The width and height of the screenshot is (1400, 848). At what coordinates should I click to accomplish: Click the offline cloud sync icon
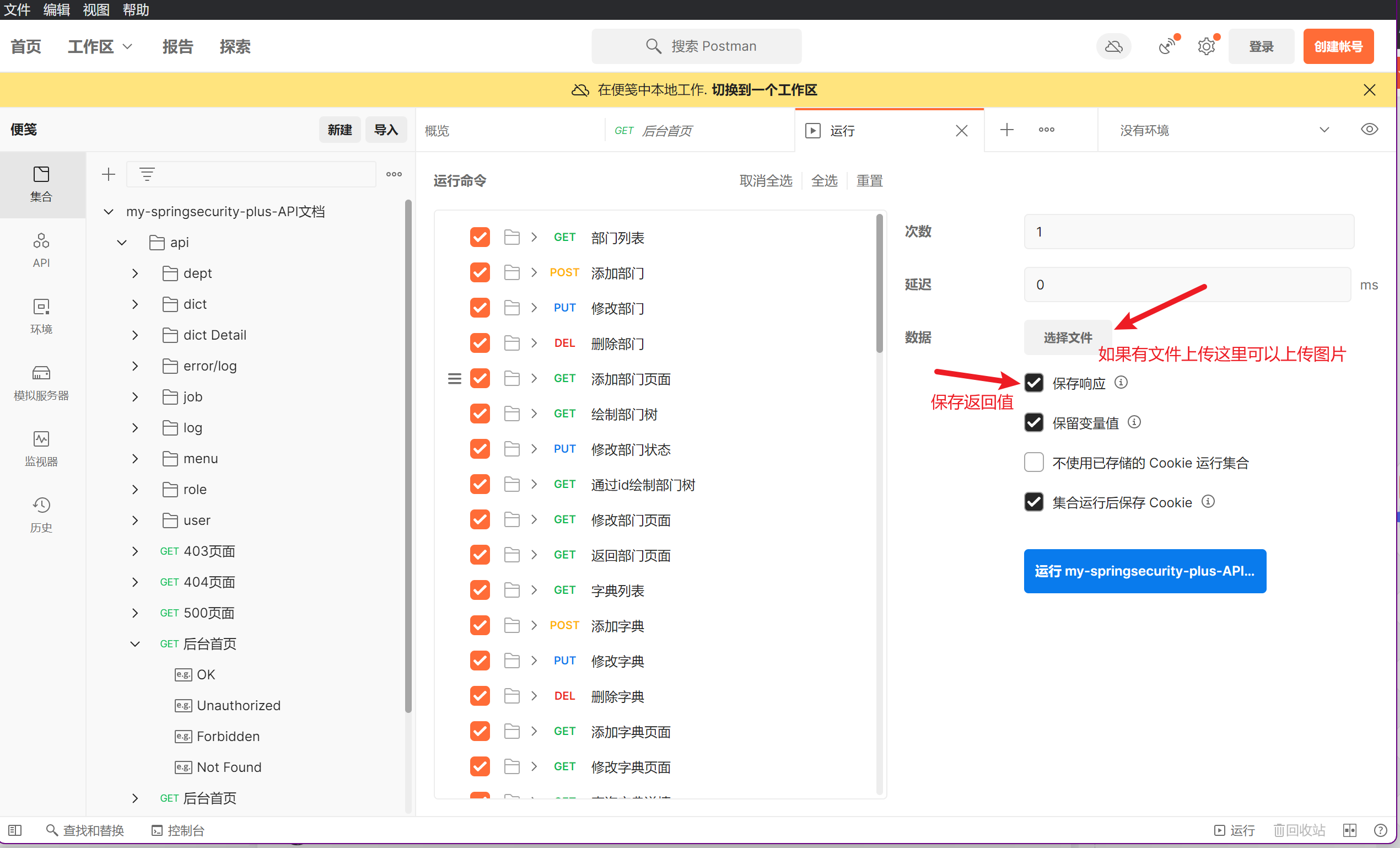pos(1113,46)
